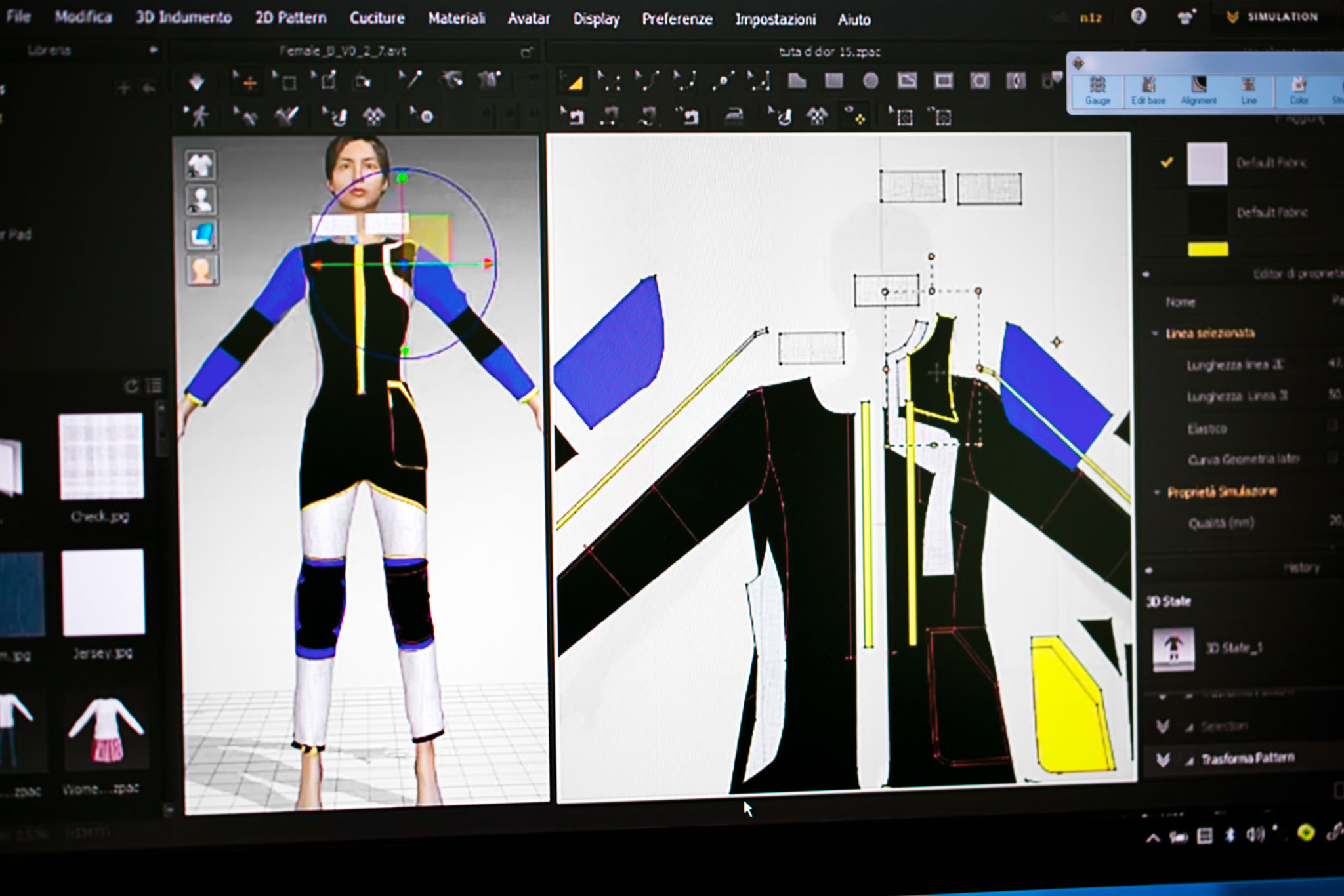
Task: Enable the Elastico checkbox
Action: coord(1332,426)
